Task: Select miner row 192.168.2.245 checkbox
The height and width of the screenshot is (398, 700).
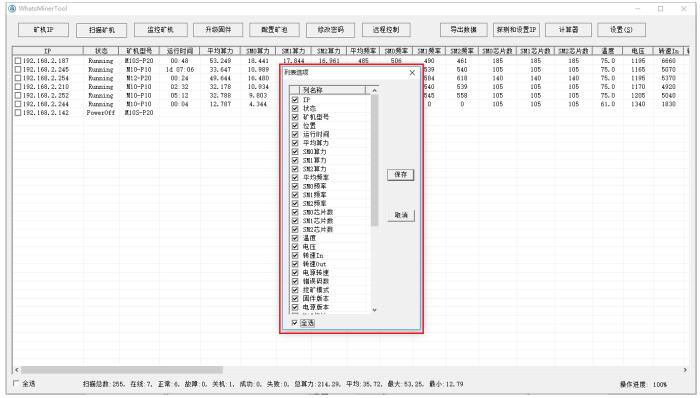Action: [x=18, y=69]
